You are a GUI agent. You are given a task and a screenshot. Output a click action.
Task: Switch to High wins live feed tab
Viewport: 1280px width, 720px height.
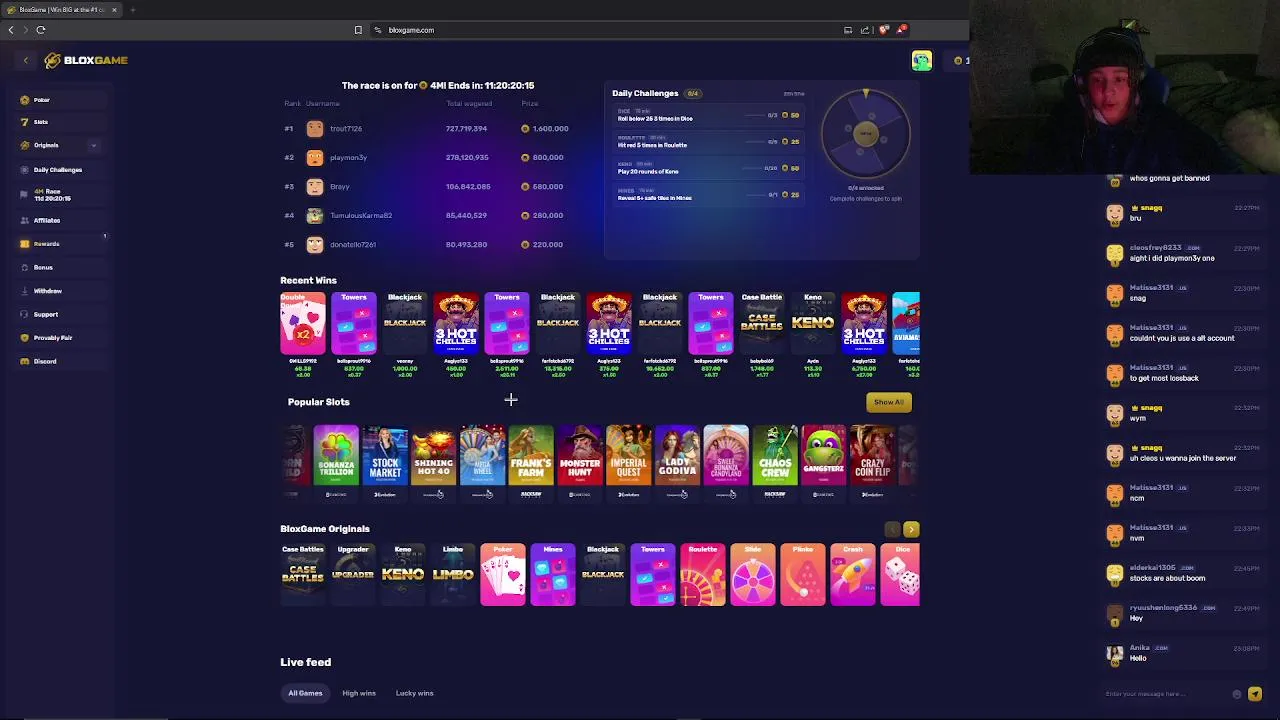(x=359, y=693)
